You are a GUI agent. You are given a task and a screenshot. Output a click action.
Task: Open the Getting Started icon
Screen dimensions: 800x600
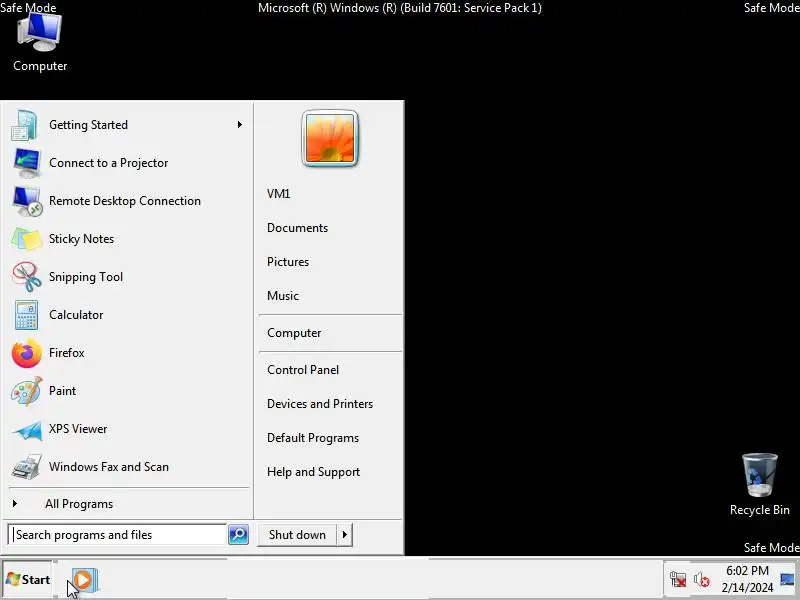click(x=25, y=125)
